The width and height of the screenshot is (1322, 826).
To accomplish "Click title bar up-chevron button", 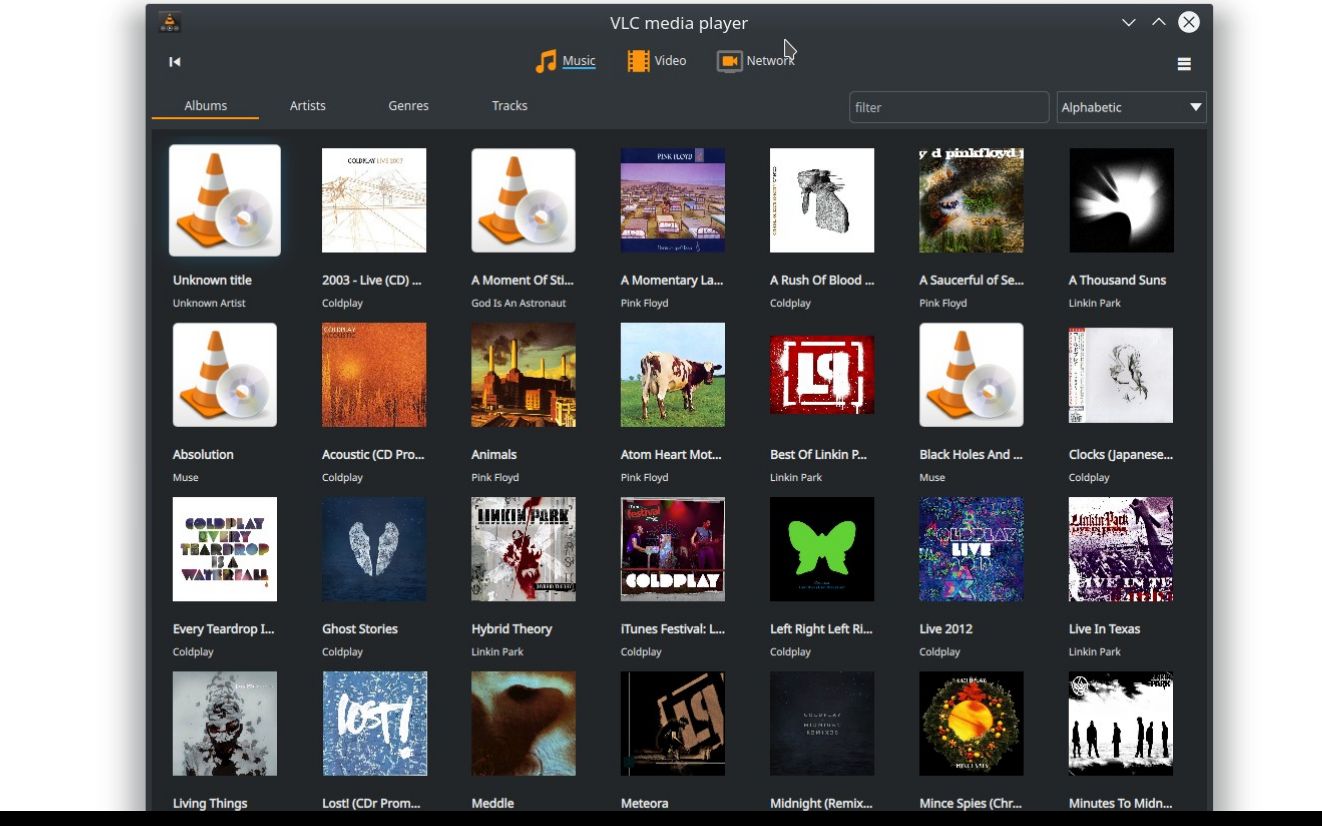I will point(1159,22).
